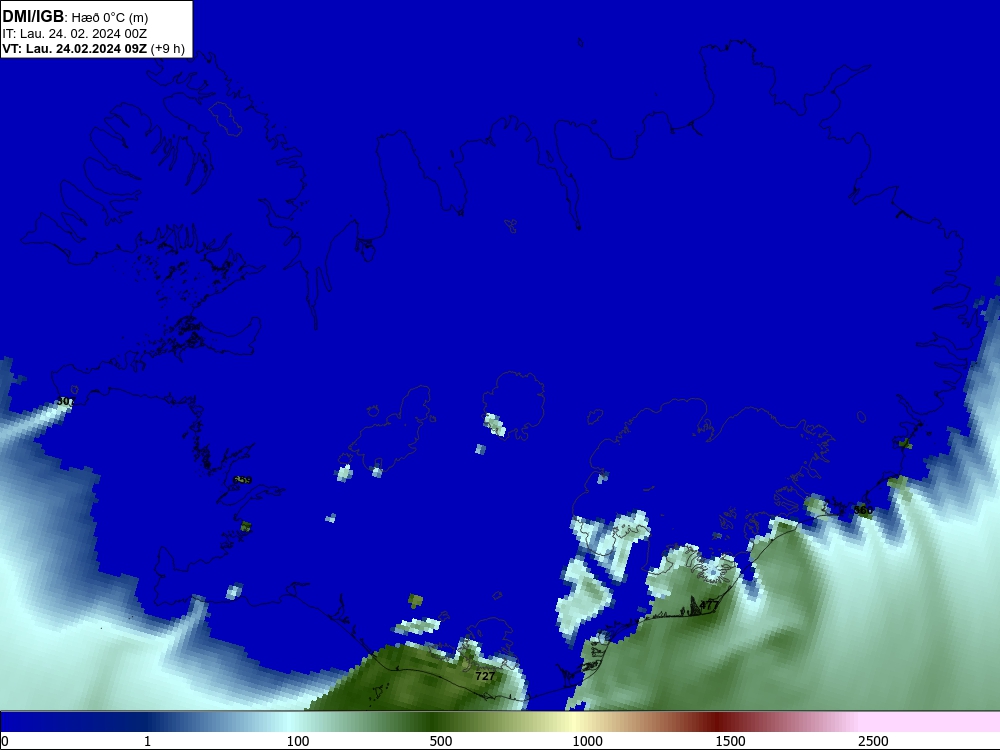Click the legend tick label 0
Viewport: 1000px width, 750px height.
coord(5,741)
